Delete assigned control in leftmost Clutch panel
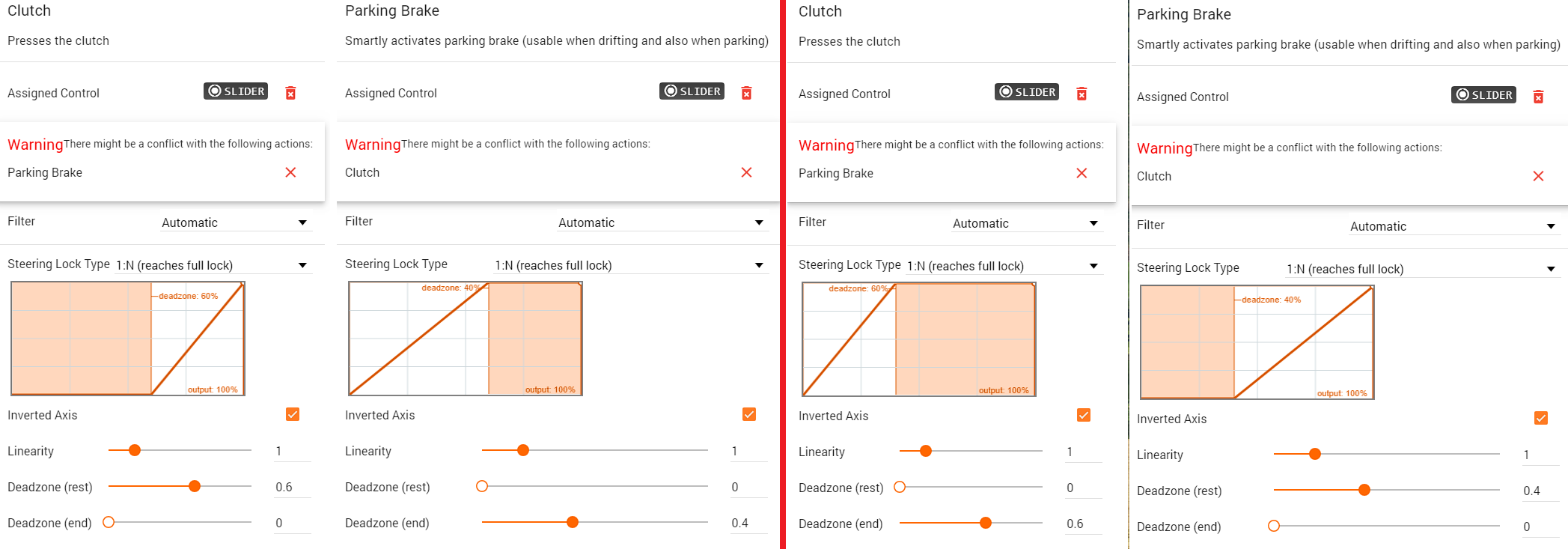Viewport: 1568px width, 549px height. 290,93
